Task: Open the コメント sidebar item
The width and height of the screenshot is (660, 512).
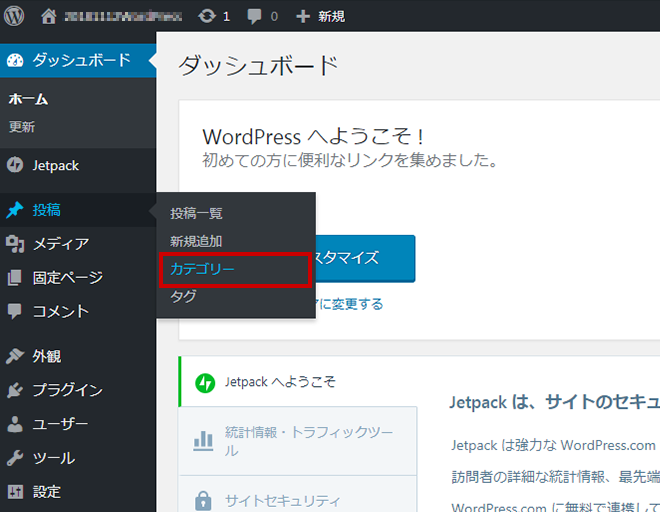Action: pos(60,311)
